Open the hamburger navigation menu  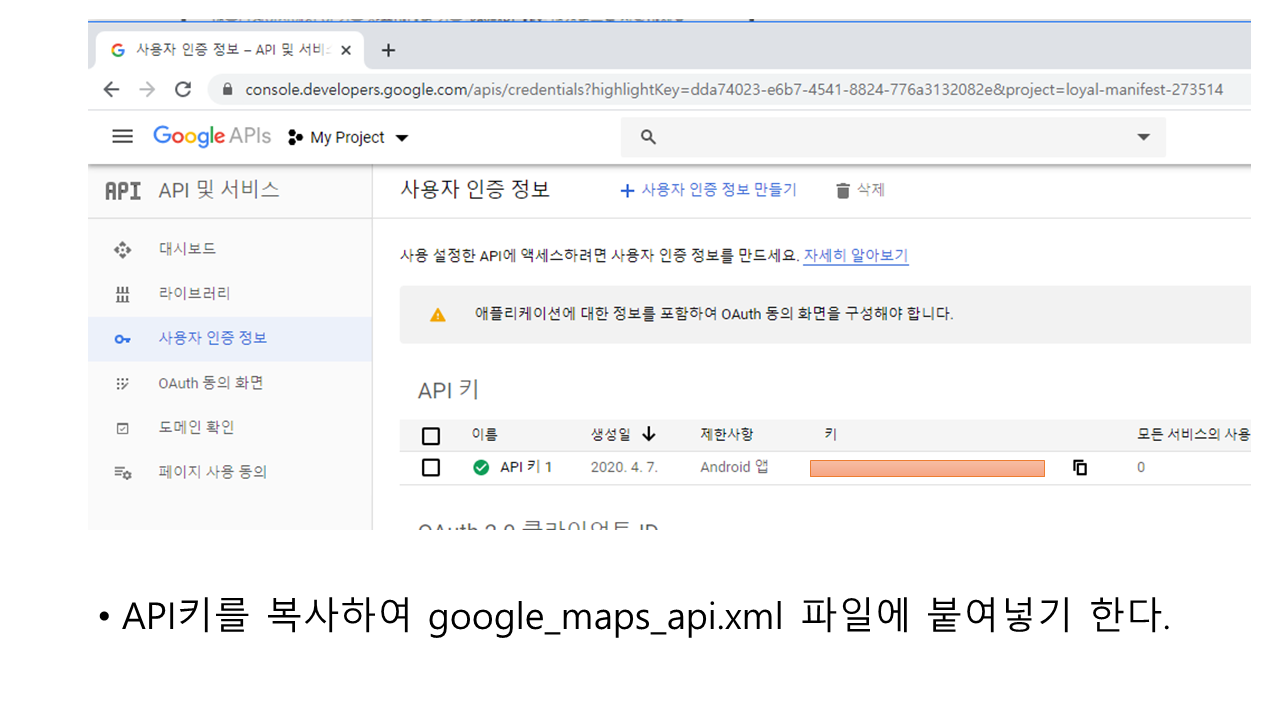pos(122,137)
